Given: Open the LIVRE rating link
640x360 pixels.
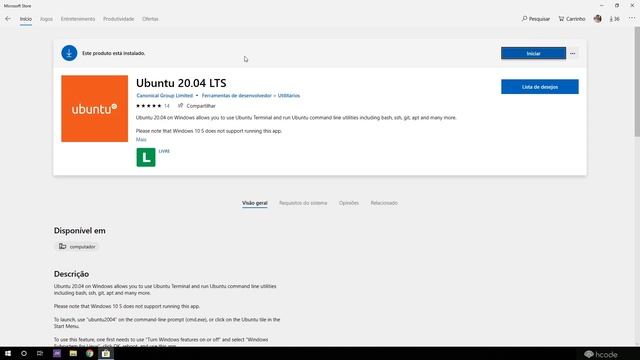Looking at the screenshot, I should click(x=164, y=151).
